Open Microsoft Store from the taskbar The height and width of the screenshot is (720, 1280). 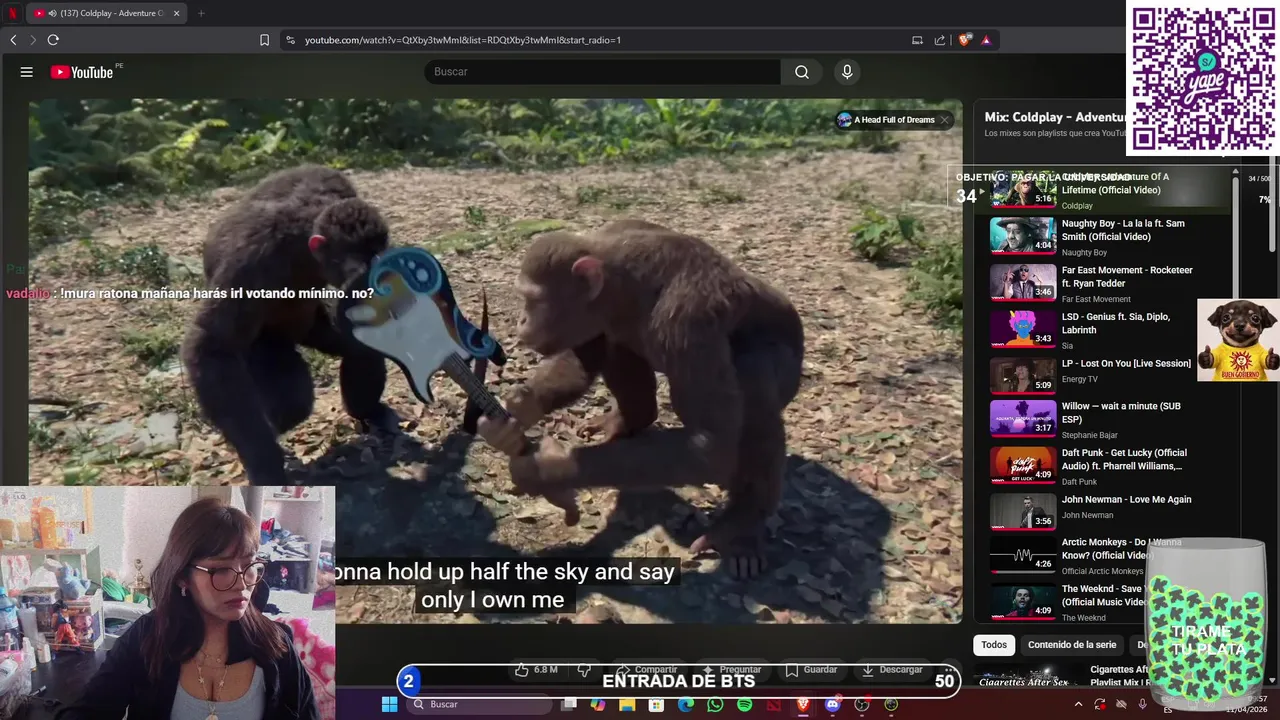point(656,705)
